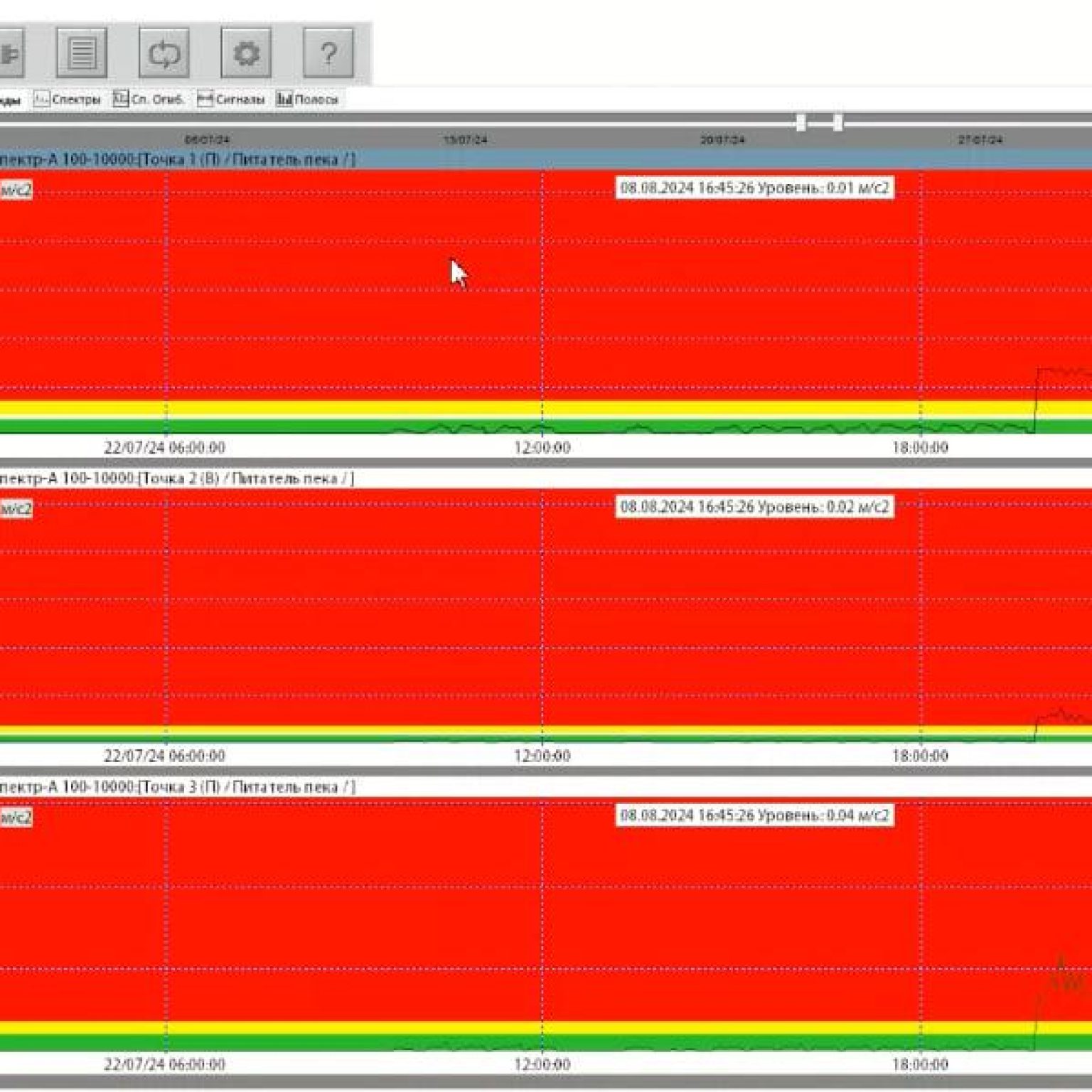The width and height of the screenshot is (1092, 1092).
Task: Select the Точка 2 (В) chart header
Action: [x=178, y=478]
